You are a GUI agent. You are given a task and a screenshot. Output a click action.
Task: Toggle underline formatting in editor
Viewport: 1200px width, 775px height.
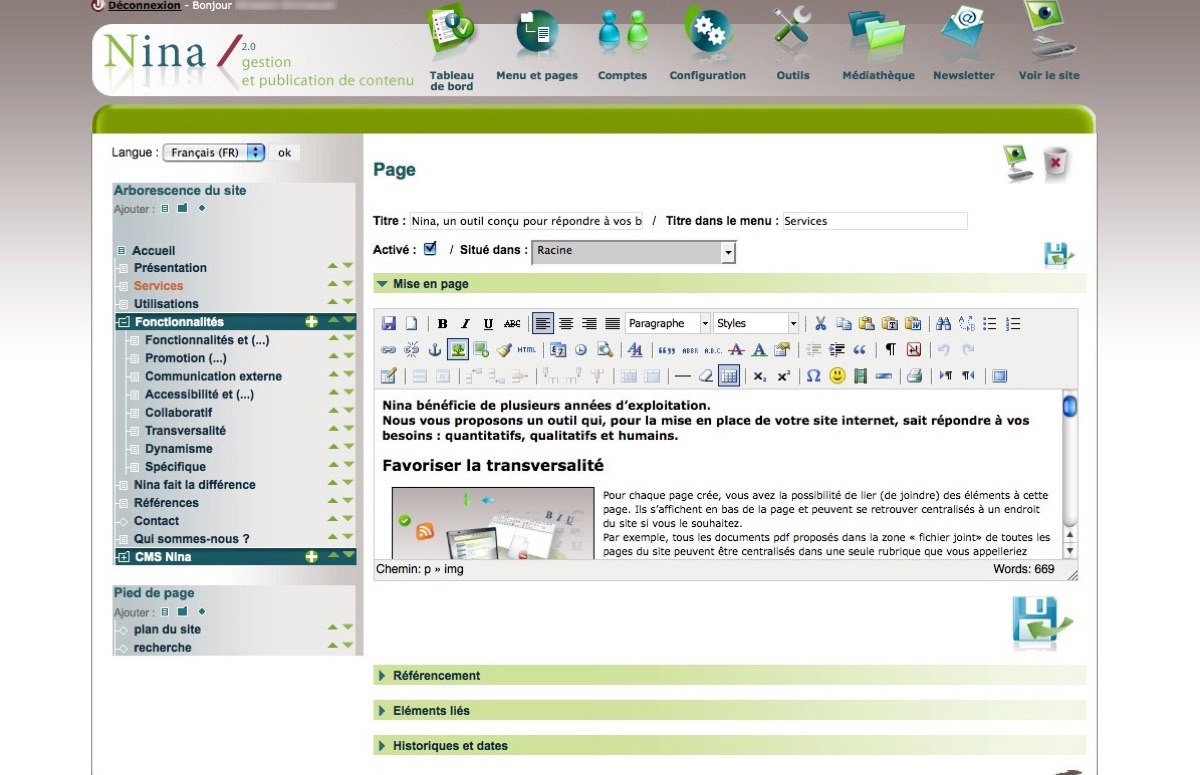[488, 323]
